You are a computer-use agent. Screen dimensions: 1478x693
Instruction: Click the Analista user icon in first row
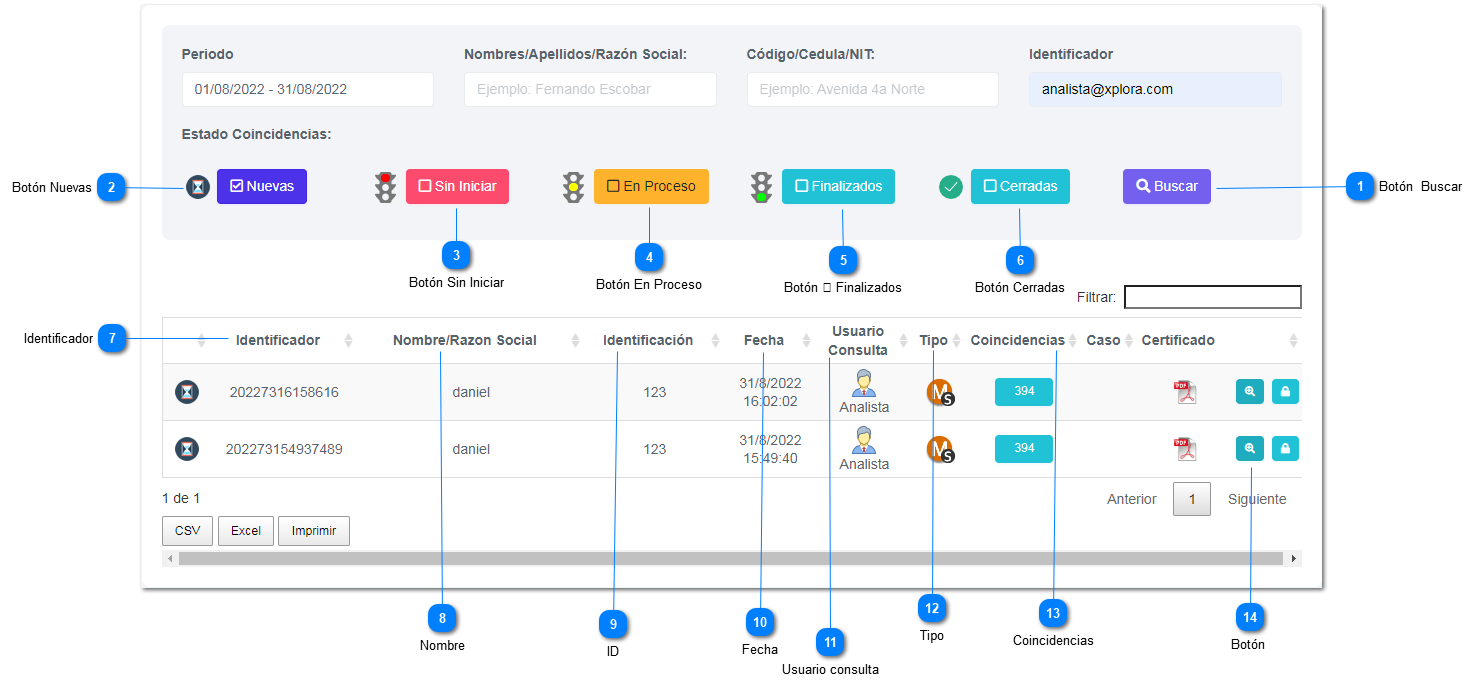(x=863, y=383)
